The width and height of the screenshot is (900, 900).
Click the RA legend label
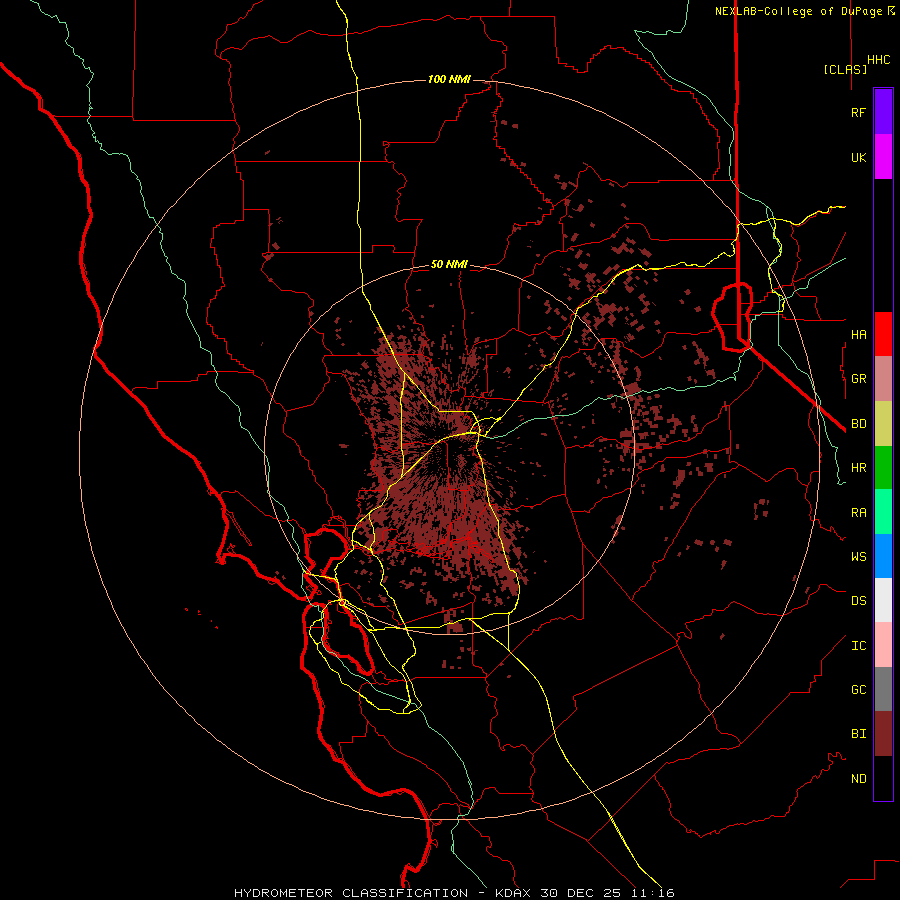[x=858, y=513]
